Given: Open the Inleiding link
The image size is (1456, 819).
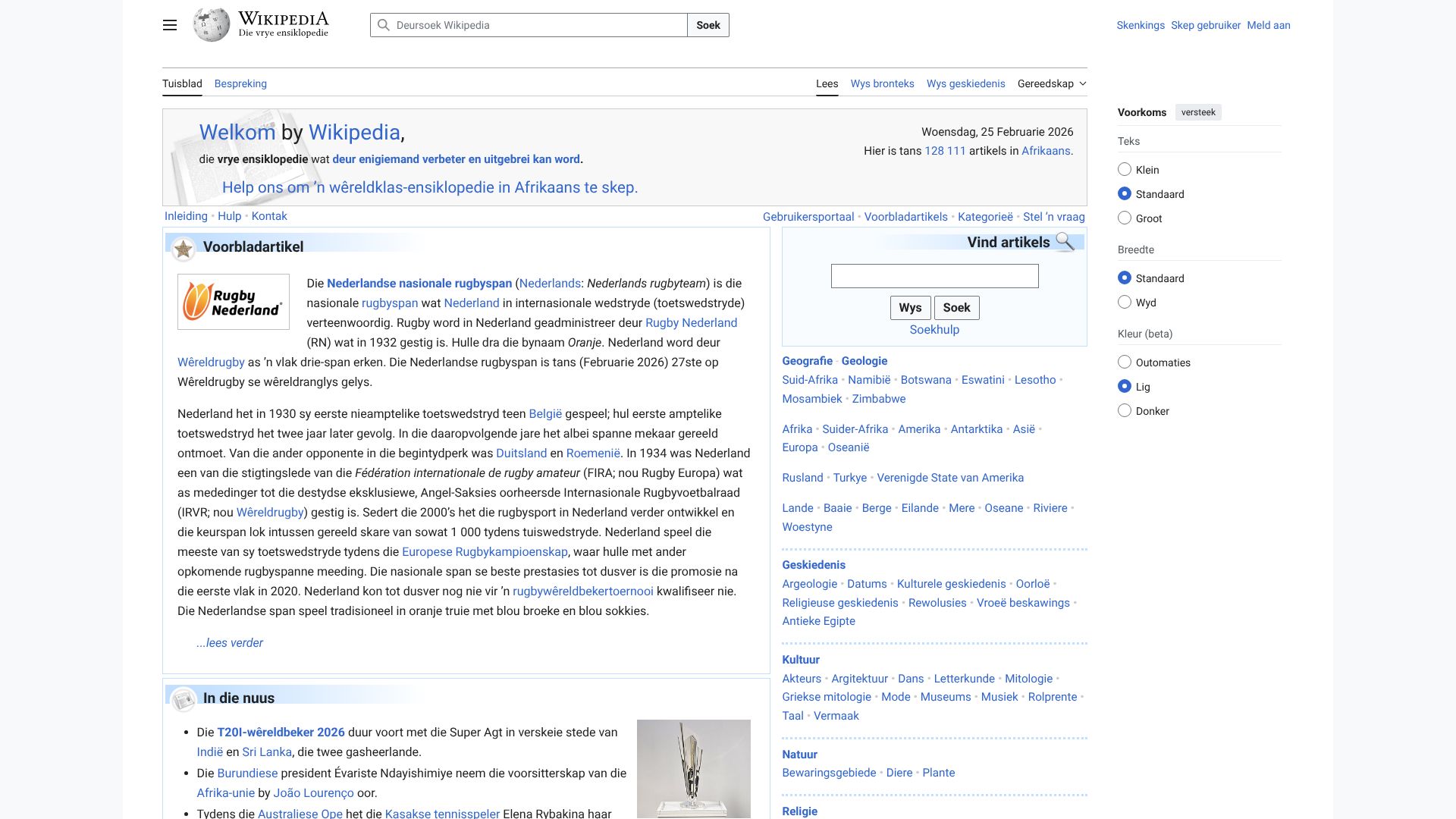Looking at the screenshot, I should click(186, 216).
